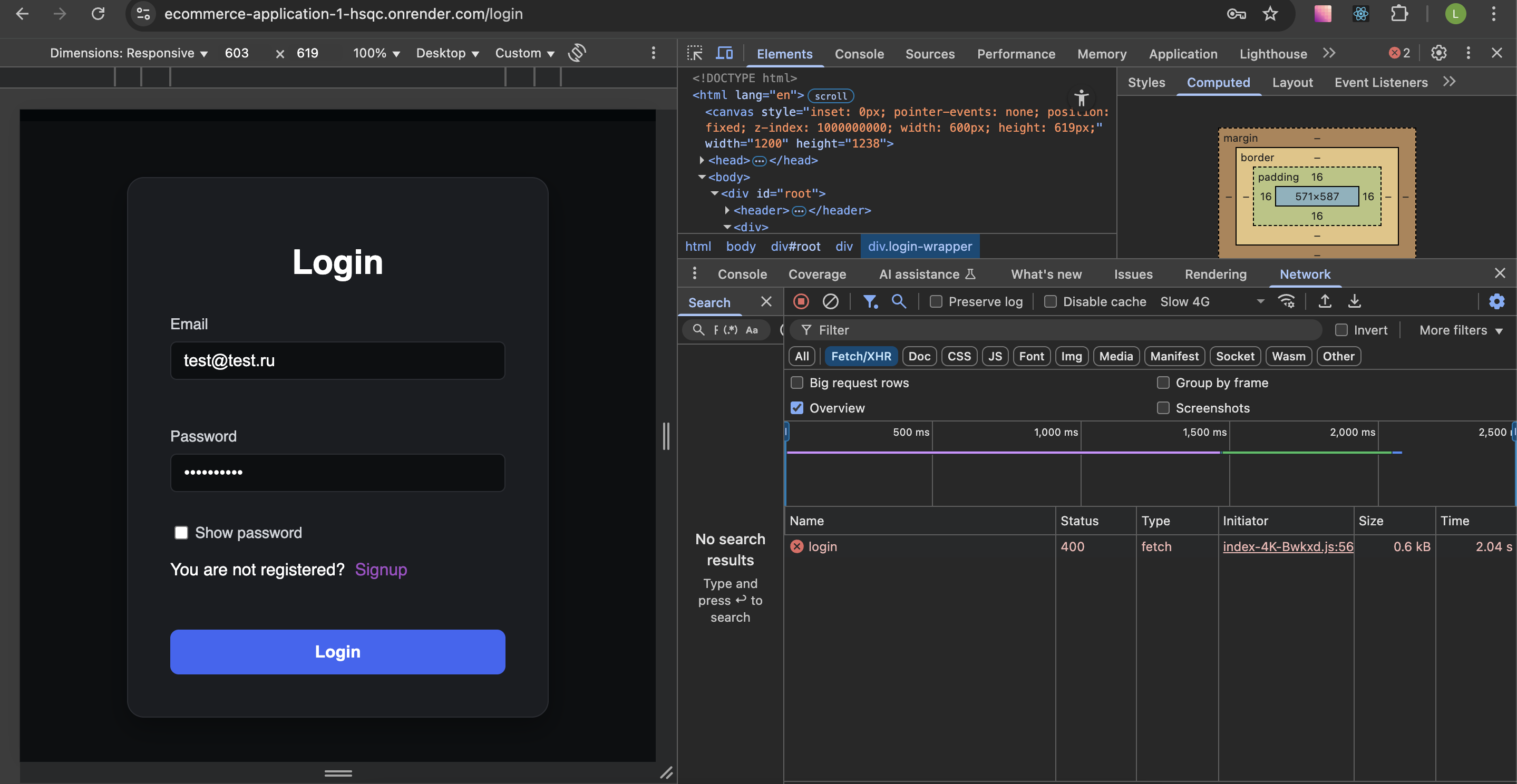Toggle regular expression search option
Image resolution: width=1517 pixels, height=784 pixels.
coord(730,330)
